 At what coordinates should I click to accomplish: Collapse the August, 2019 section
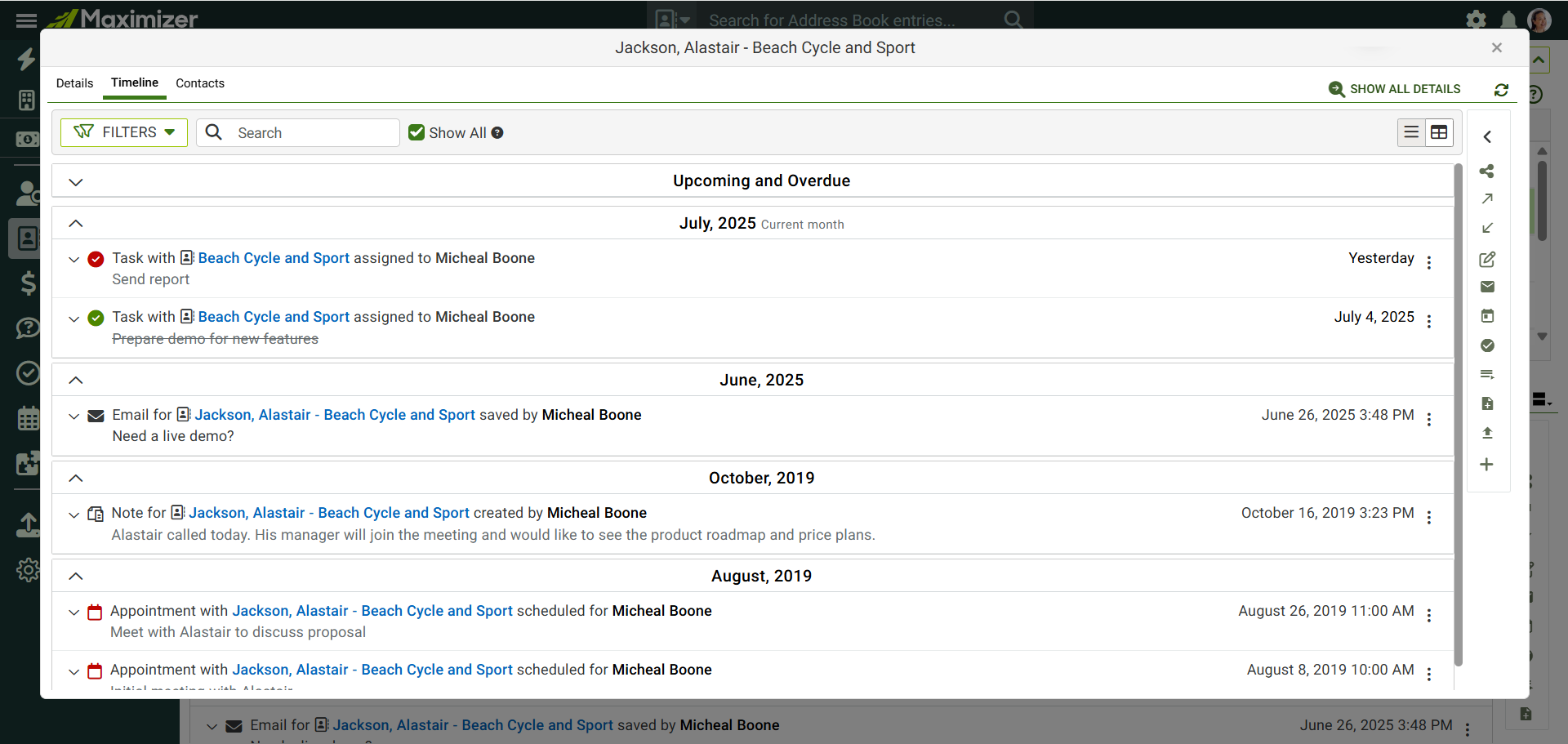point(76,576)
